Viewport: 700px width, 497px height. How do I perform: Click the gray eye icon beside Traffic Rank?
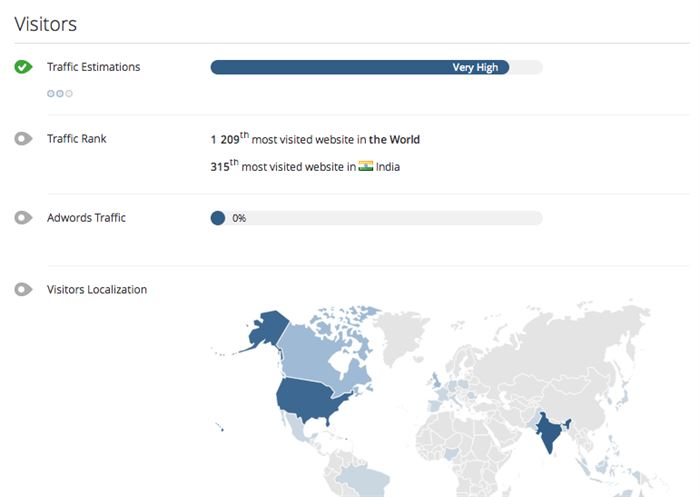[x=23, y=139]
